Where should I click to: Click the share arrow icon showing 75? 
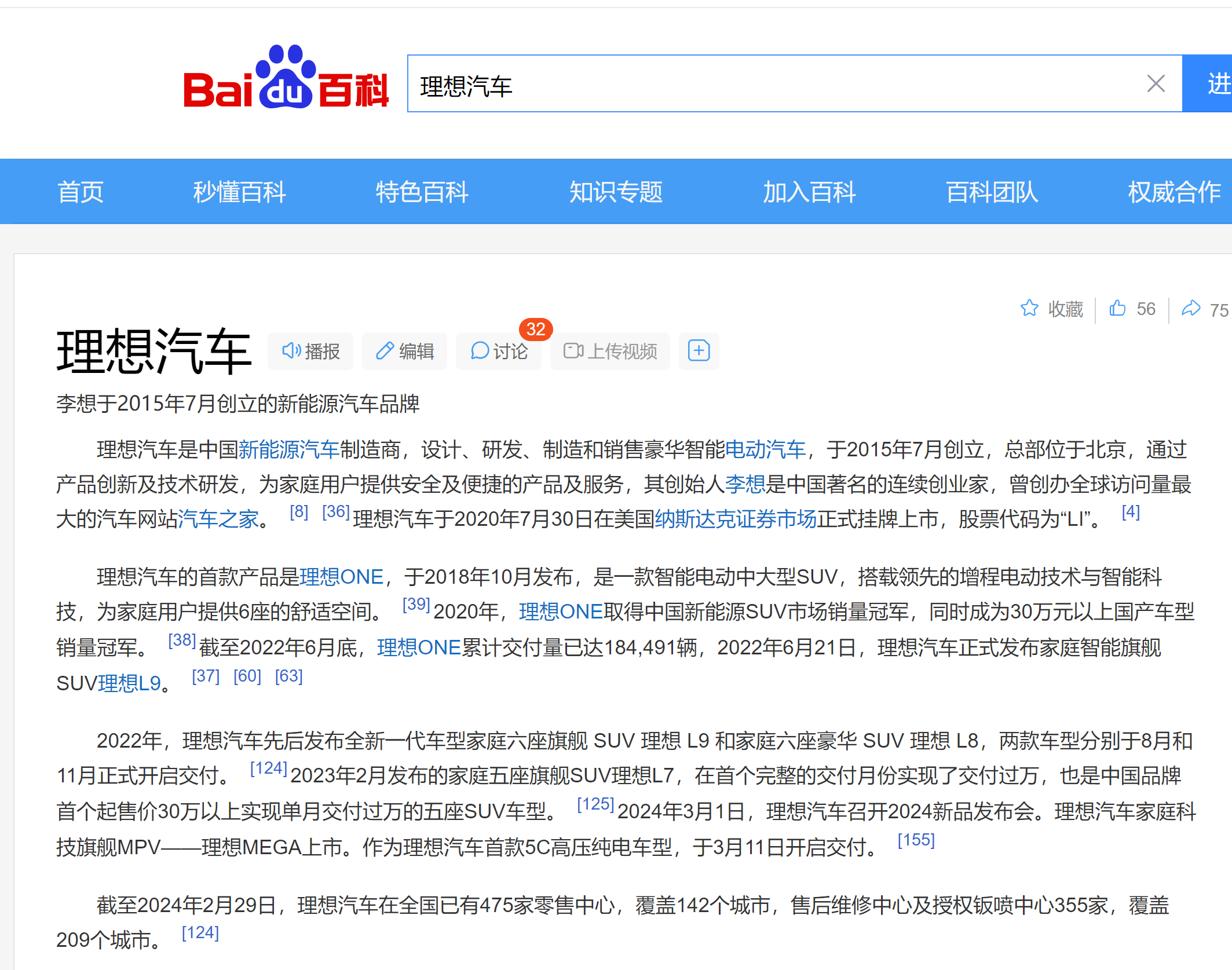(1191, 308)
